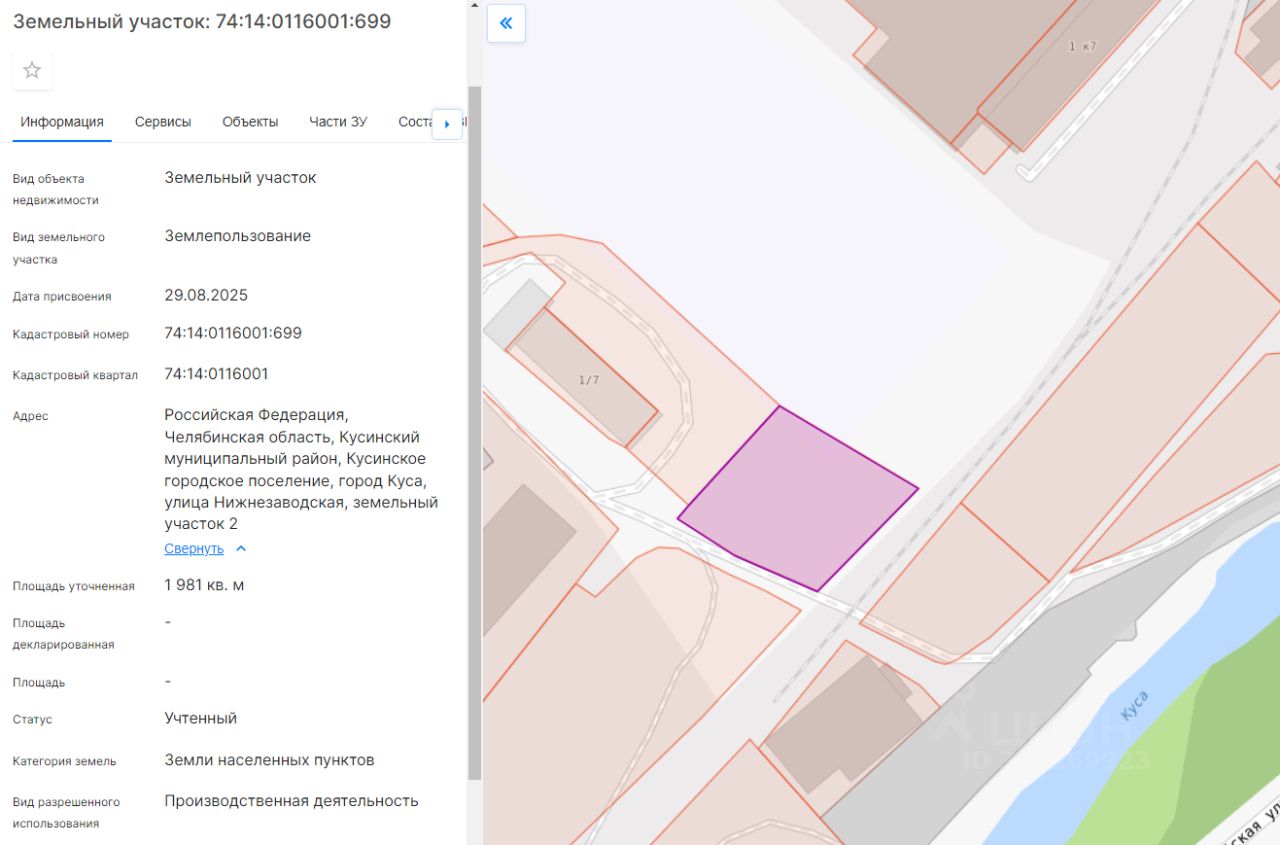Click the status value Учтенный
This screenshot has height=845, width=1280.
[x=200, y=718]
